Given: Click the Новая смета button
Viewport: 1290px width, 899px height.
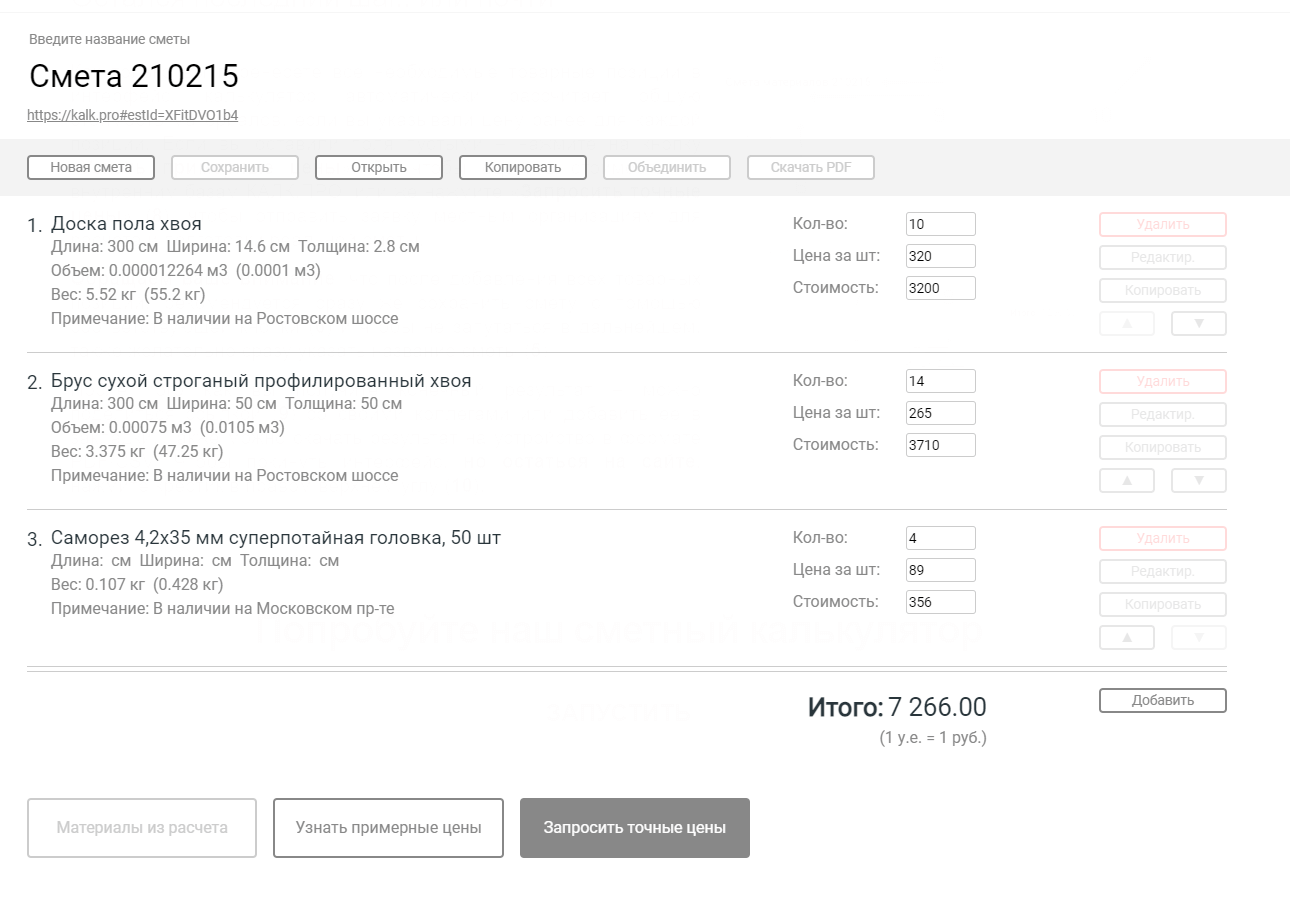Looking at the screenshot, I should (91, 168).
